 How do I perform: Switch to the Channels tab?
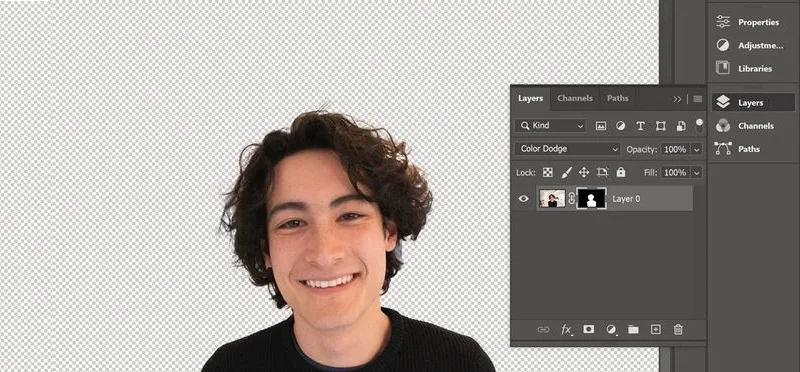coord(575,98)
